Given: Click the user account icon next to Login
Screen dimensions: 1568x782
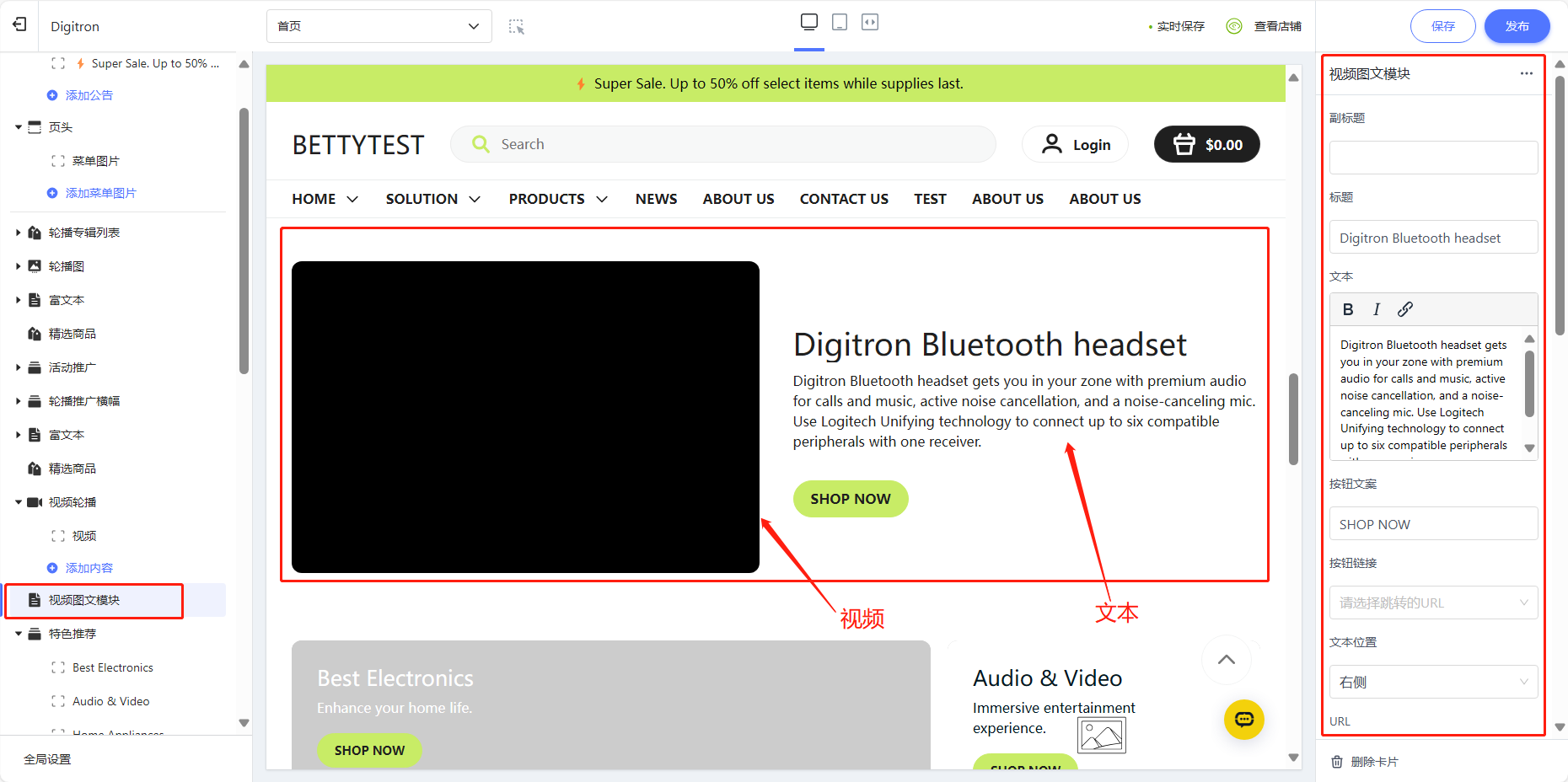Looking at the screenshot, I should (1051, 144).
